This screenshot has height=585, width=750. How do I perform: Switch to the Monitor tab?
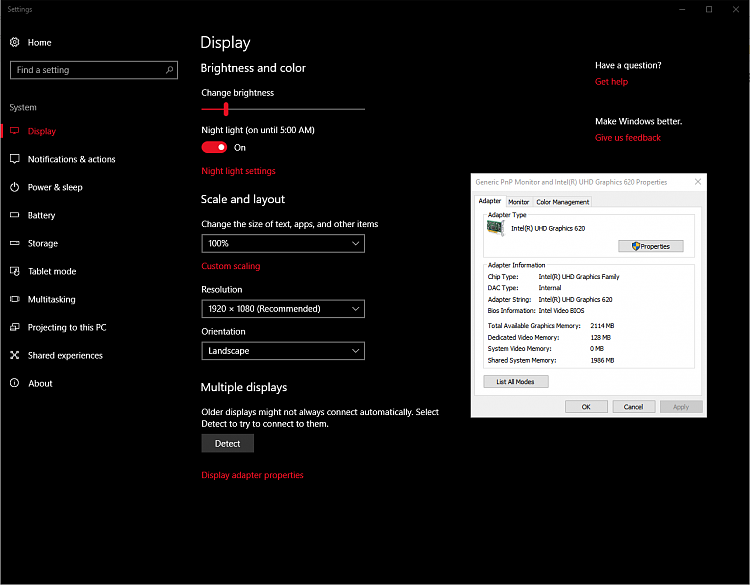pyautogui.click(x=518, y=202)
